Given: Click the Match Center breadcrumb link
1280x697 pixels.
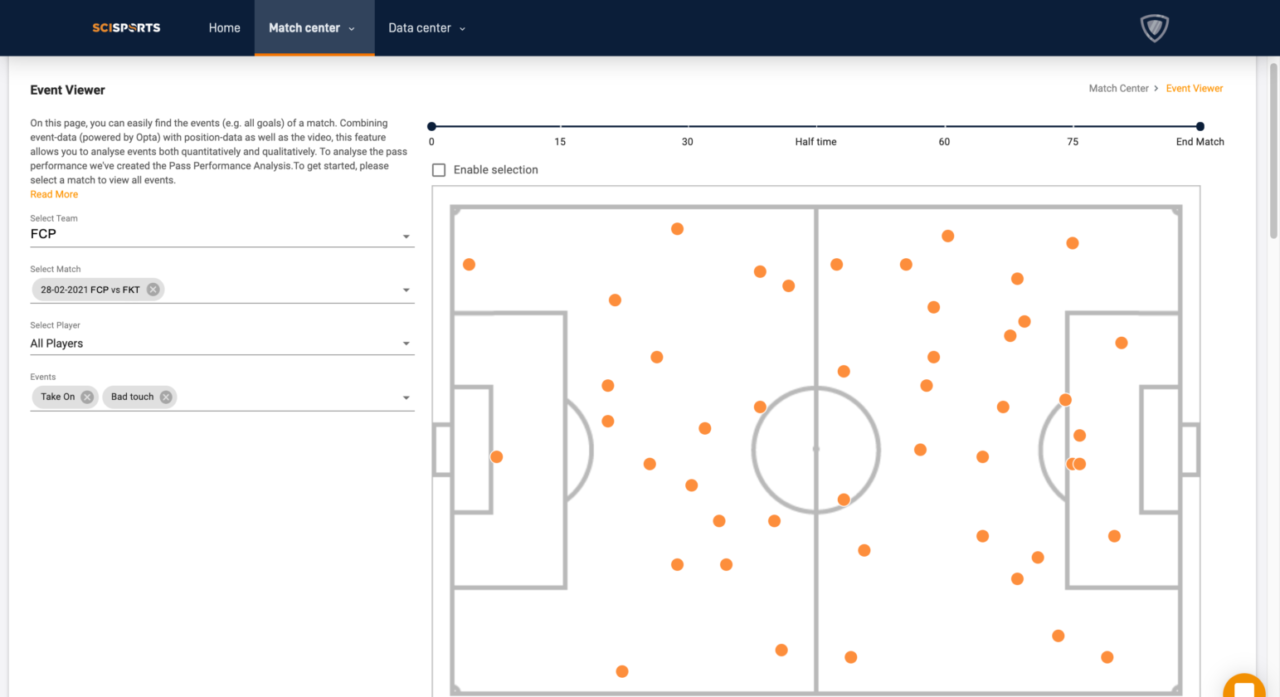Looking at the screenshot, I should coord(1118,88).
